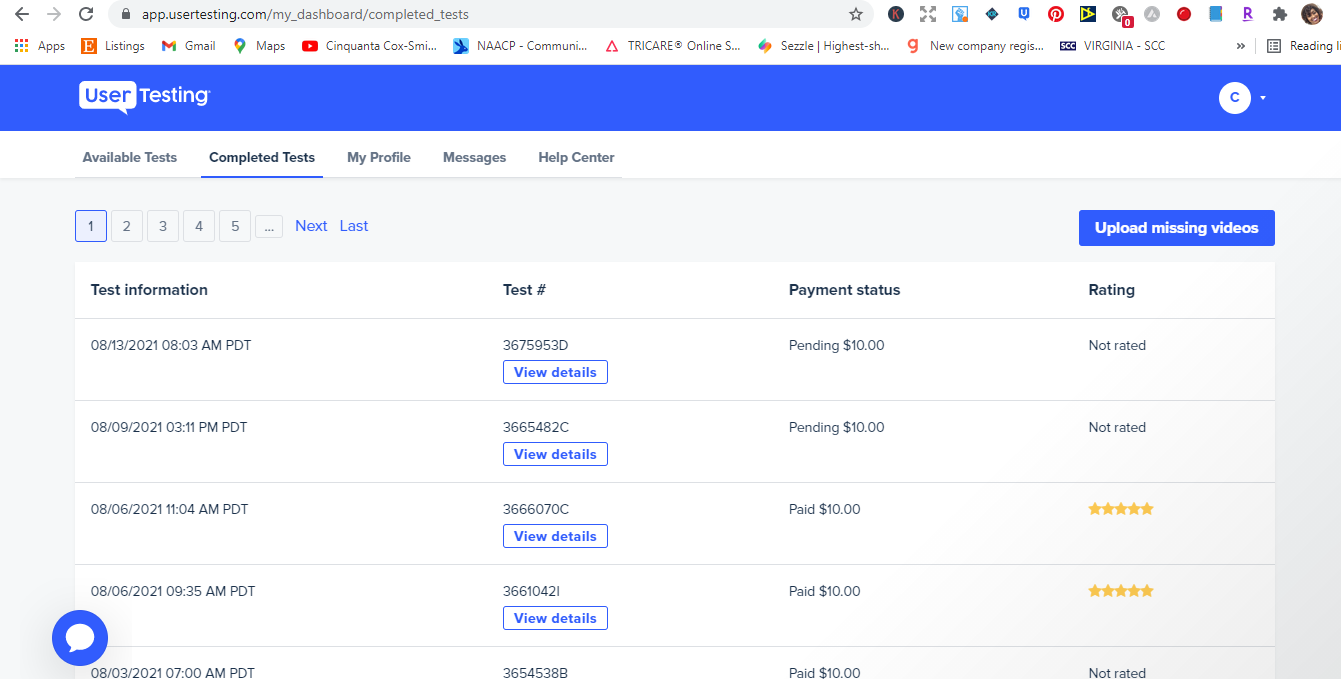
Task: Open the Apps grid bookmark
Action: 40,46
